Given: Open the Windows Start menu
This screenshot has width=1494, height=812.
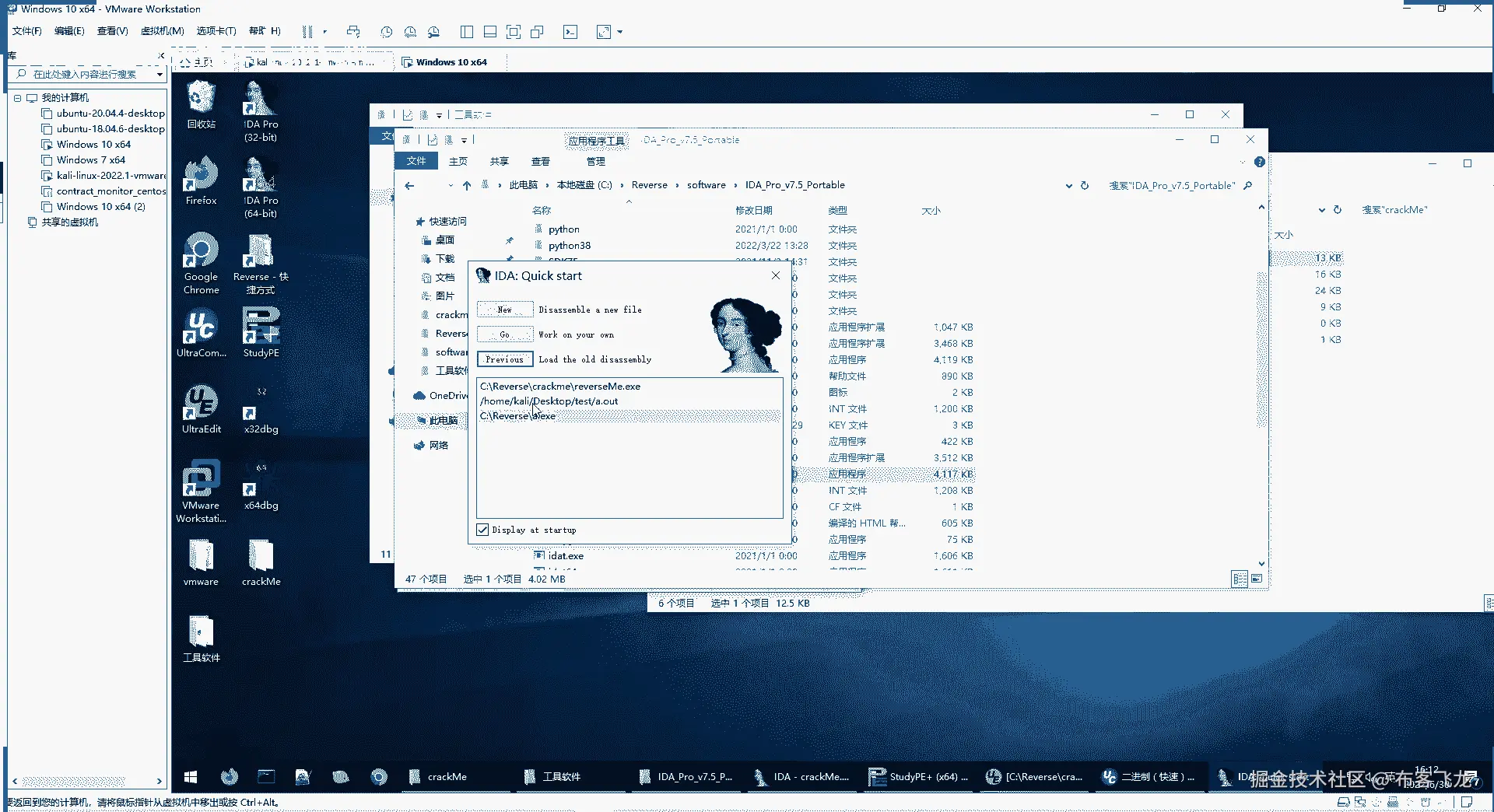Looking at the screenshot, I should [x=191, y=776].
